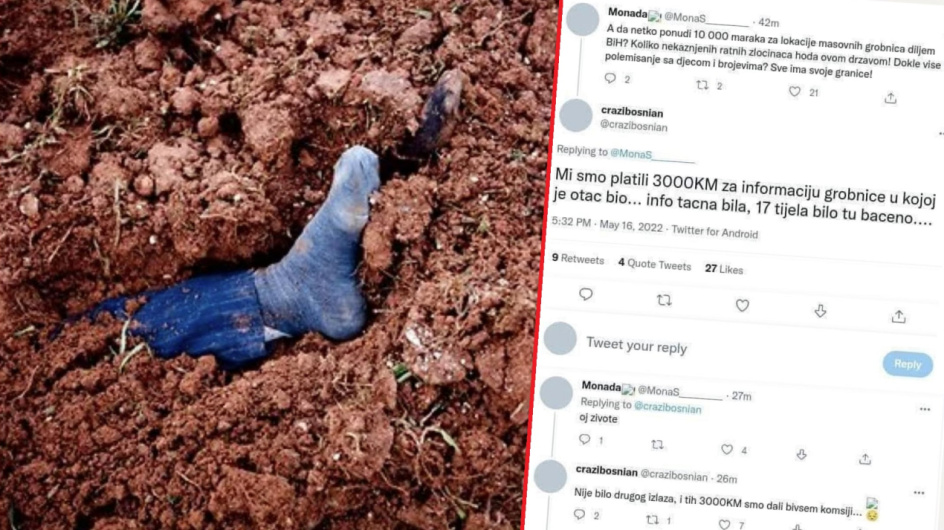Share the main tweet using share icon
The height and width of the screenshot is (530, 944).
tap(899, 316)
